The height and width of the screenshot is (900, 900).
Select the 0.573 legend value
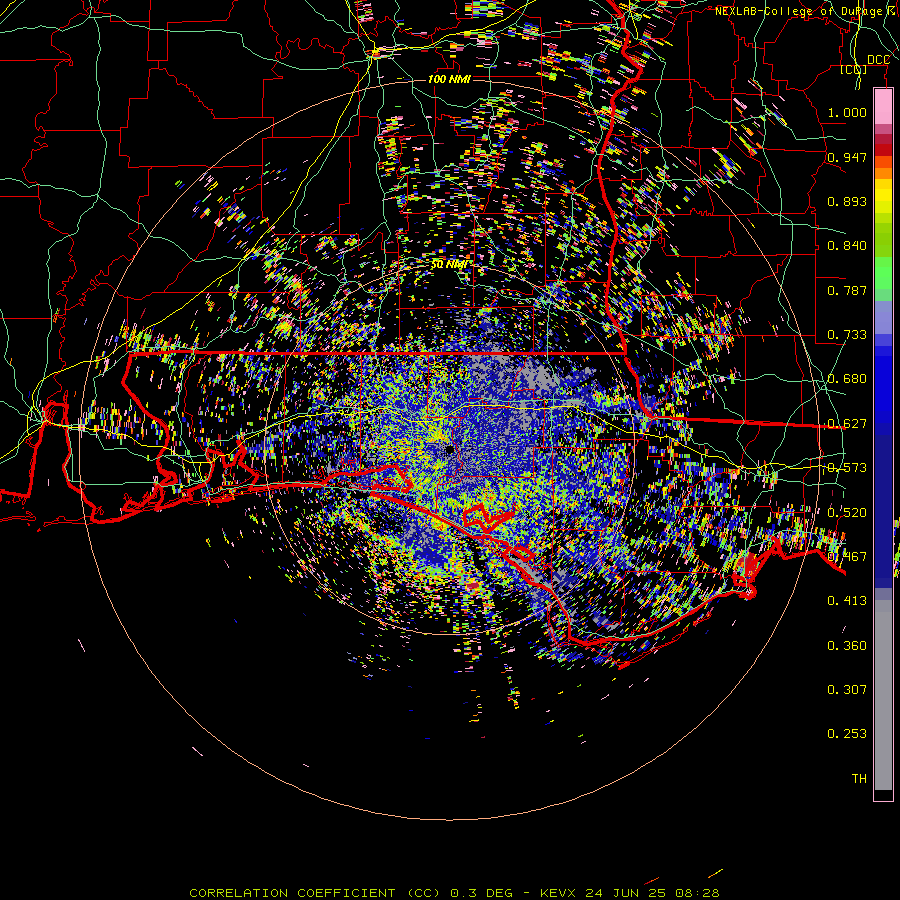pos(847,468)
